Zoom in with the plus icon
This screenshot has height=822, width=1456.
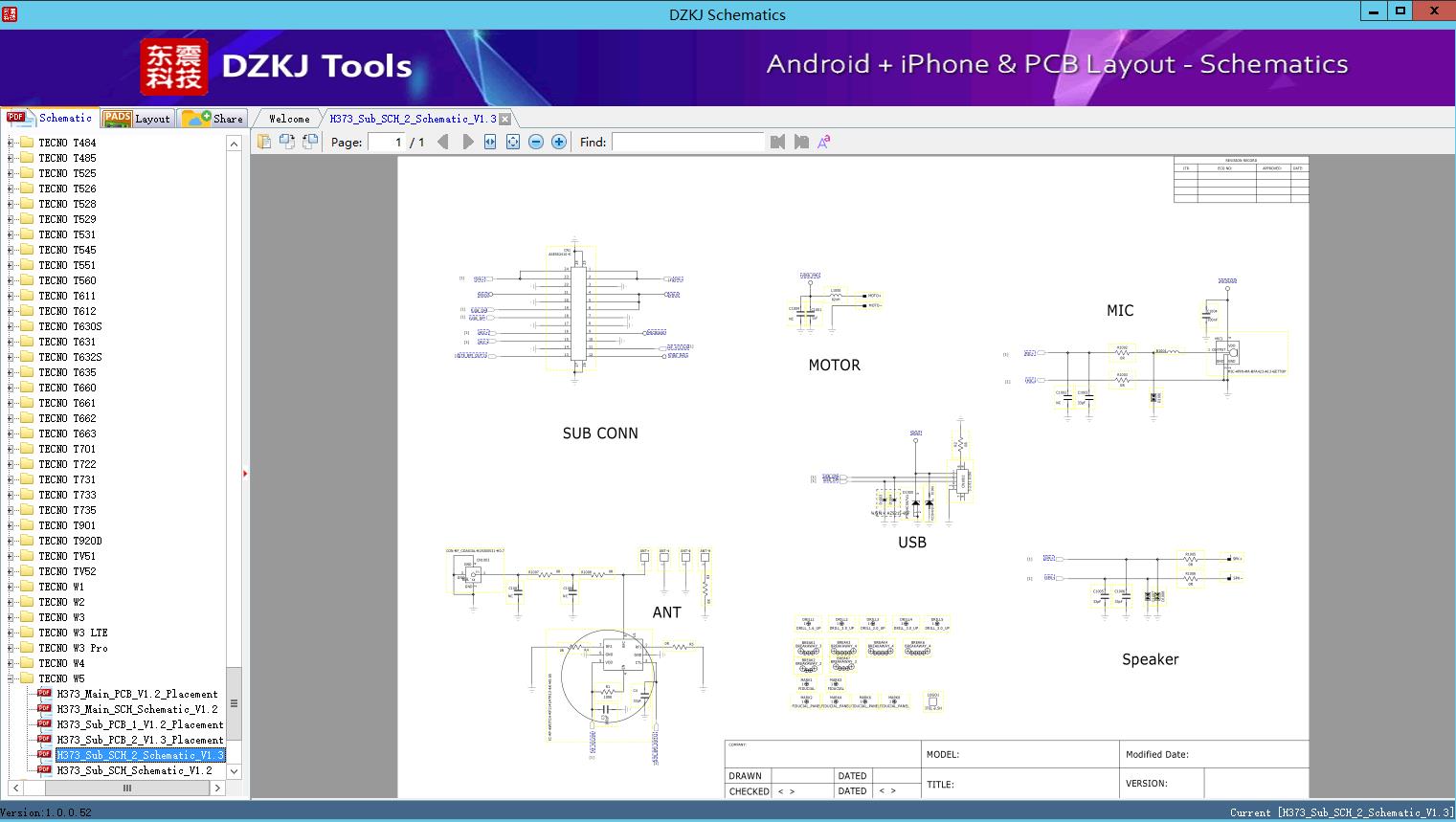559,142
